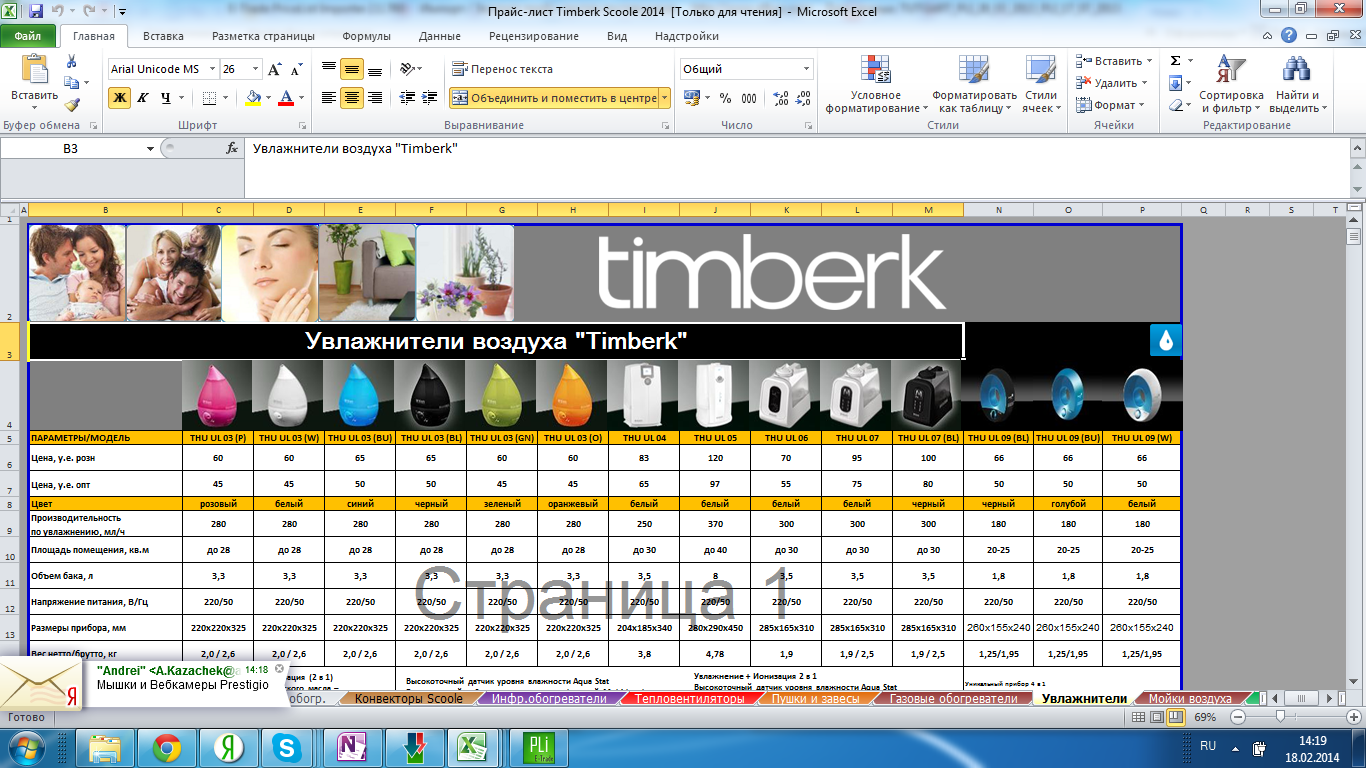Click the accounting number format icon
Image resolution: width=1366 pixels, height=778 pixels.
pyautogui.click(x=691, y=98)
